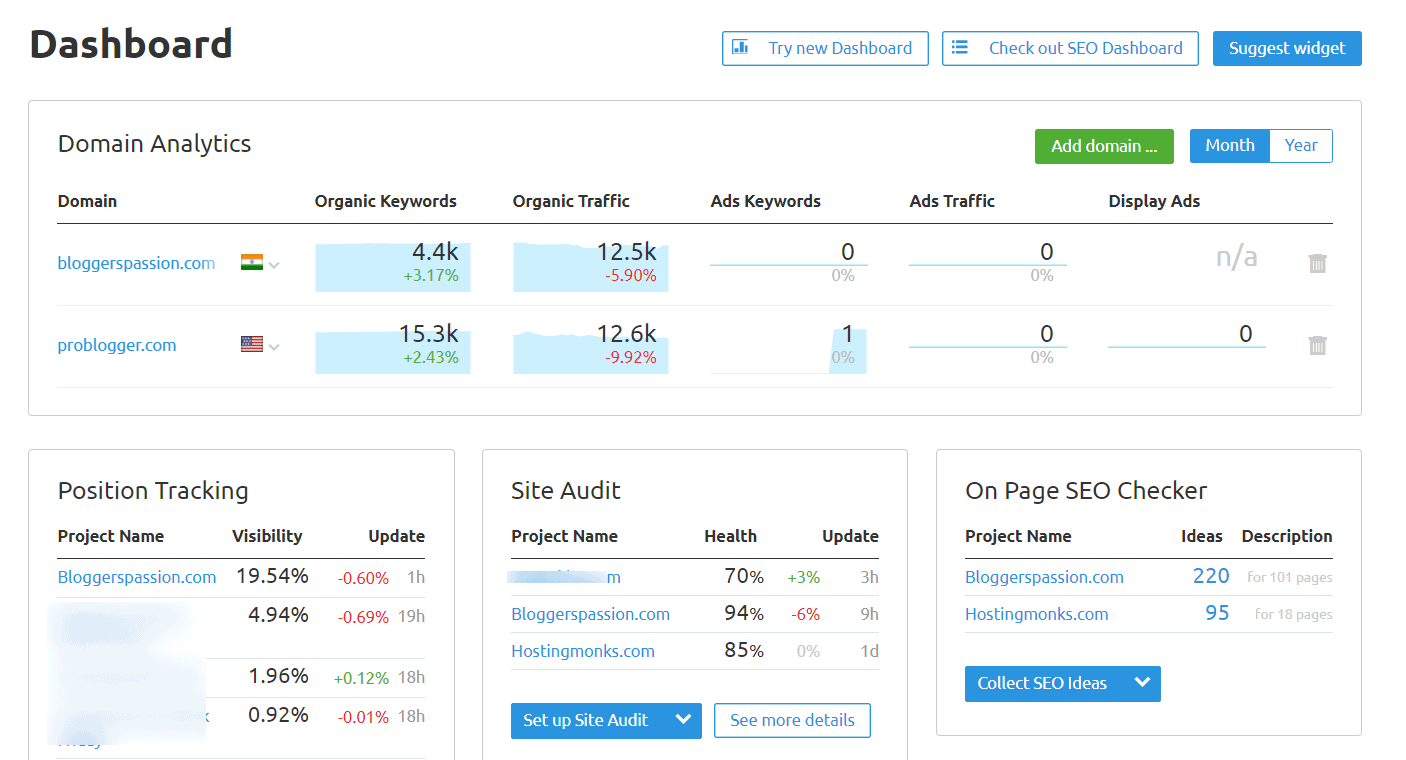The width and height of the screenshot is (1406, 760).
Task: Open country dropdown arrow for problogger.com
Action: point(274,347)
